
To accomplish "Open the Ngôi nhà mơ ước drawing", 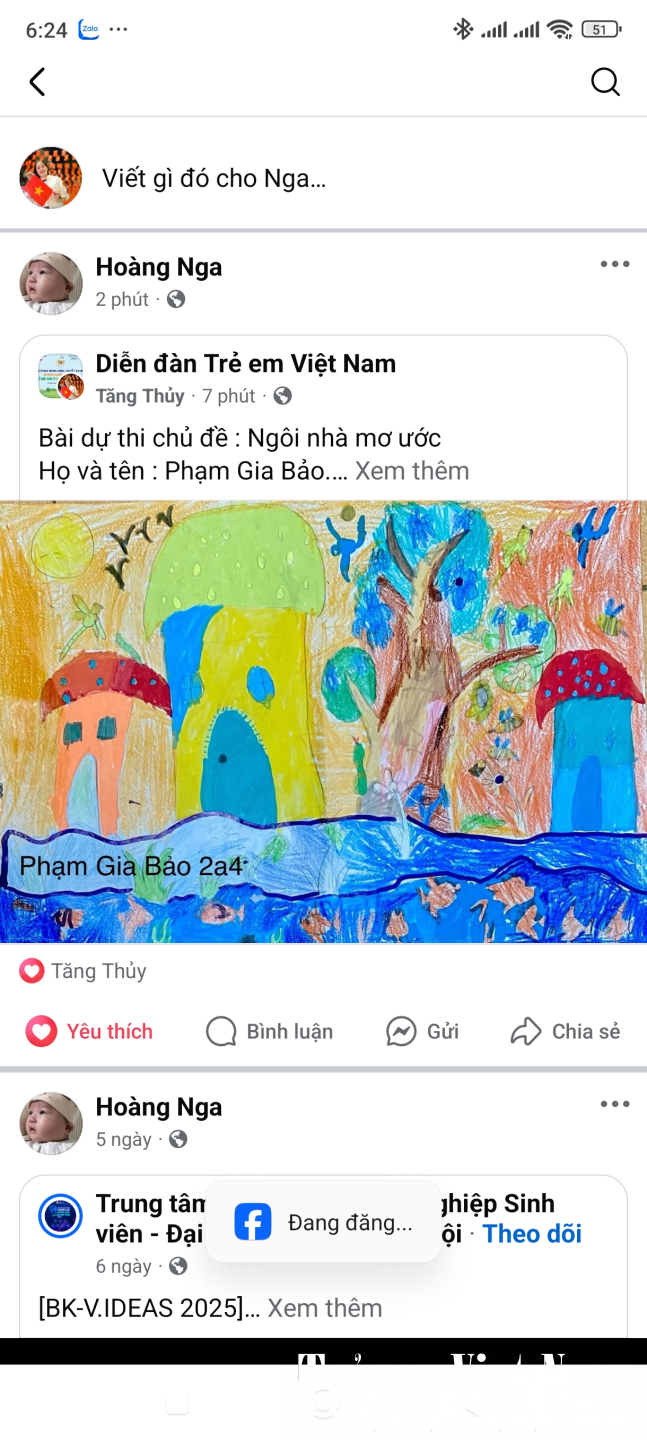I will 323,721.
